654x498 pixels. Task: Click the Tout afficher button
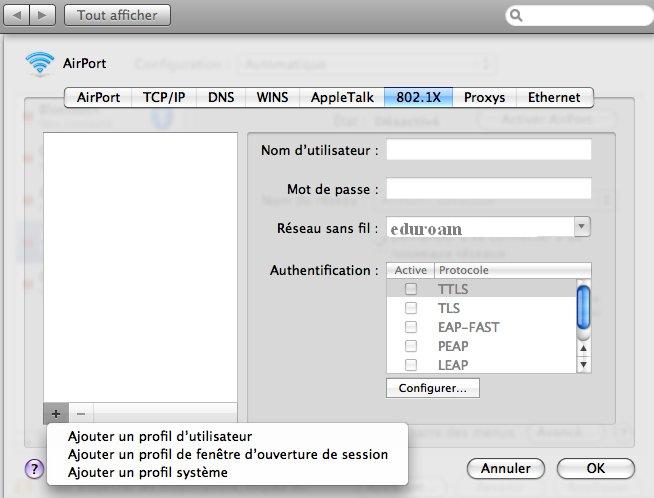[117, 15]
